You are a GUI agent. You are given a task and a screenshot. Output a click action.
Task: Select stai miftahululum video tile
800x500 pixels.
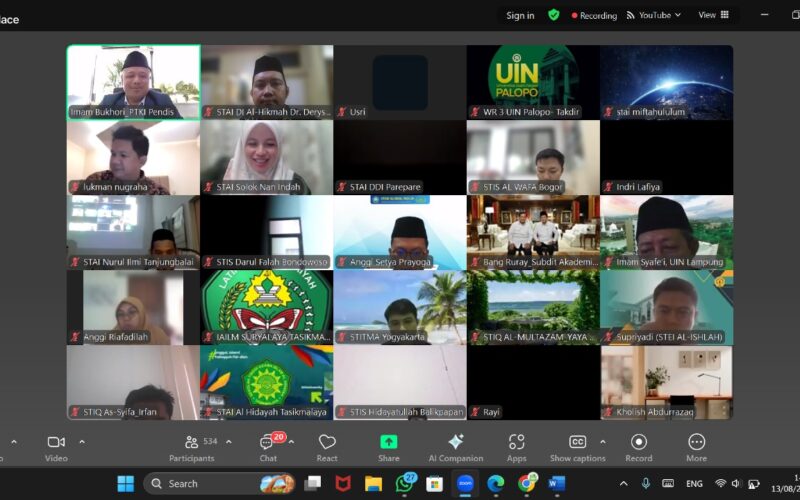[x=667, y=82]
